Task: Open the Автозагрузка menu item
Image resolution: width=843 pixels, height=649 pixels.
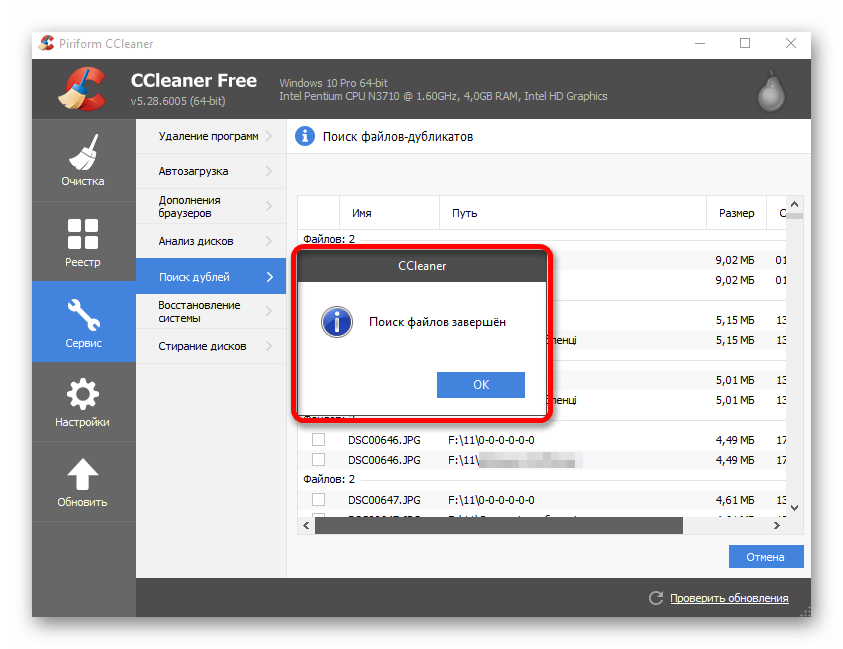Action: [211, 171]
